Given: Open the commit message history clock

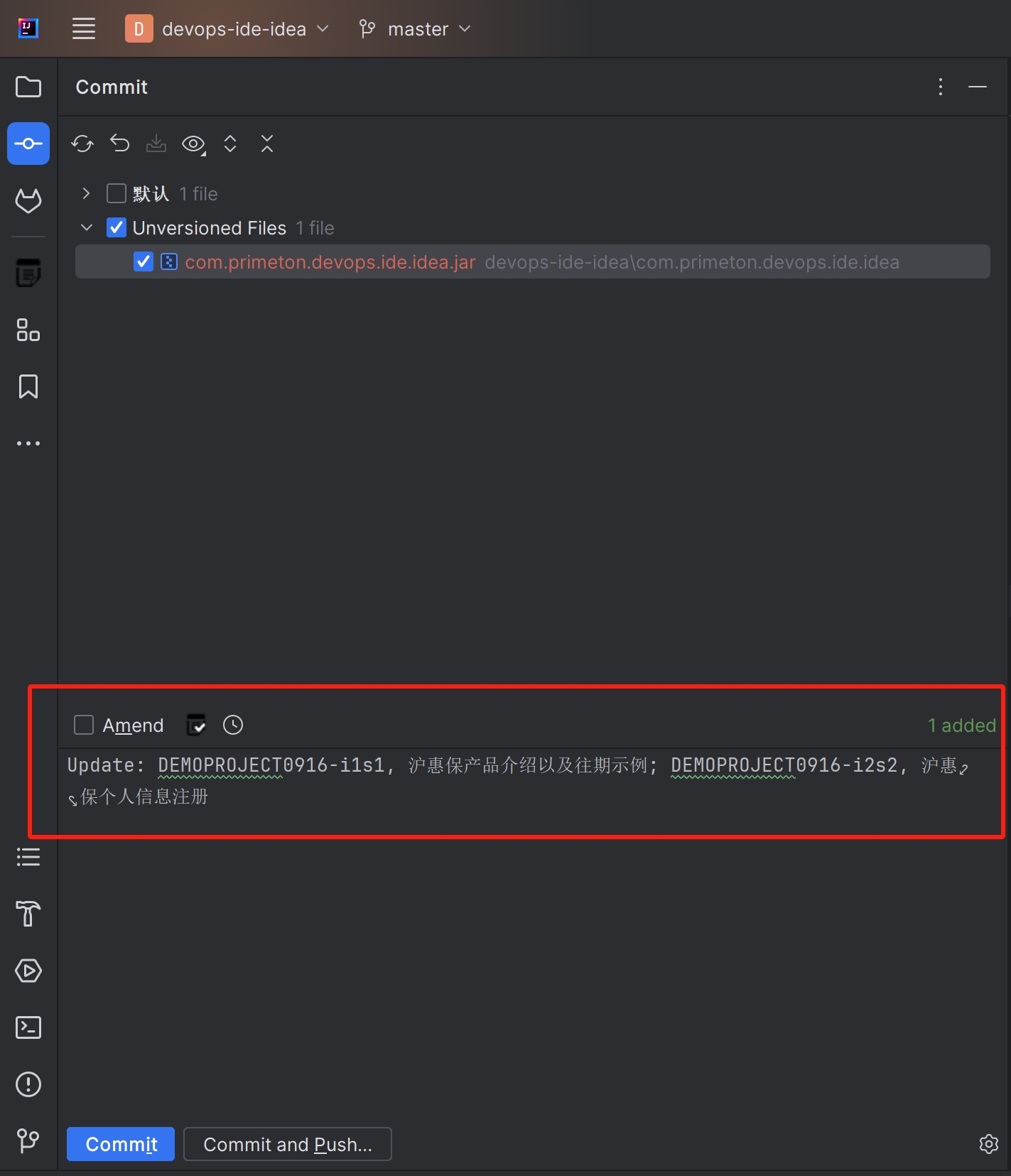Looking at the screenshot, I should [233, 725].
